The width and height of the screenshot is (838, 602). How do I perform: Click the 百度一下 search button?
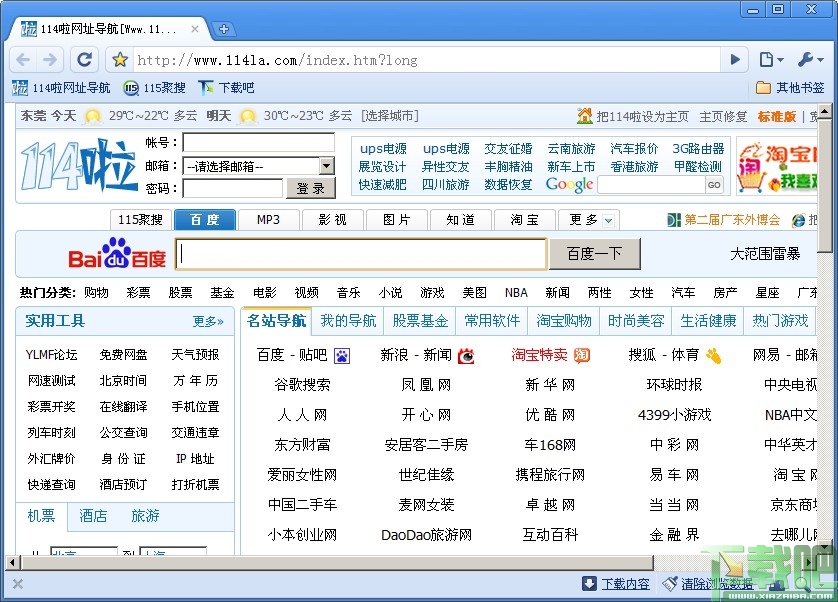pos(595,253)
